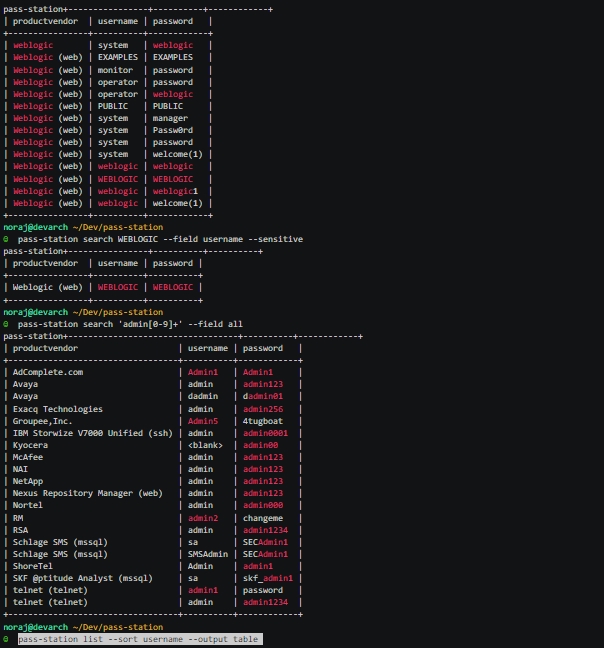The height and width of the screenshot is (648, 604).
Task: Click the Nortel vendor name
Action: 30,505
